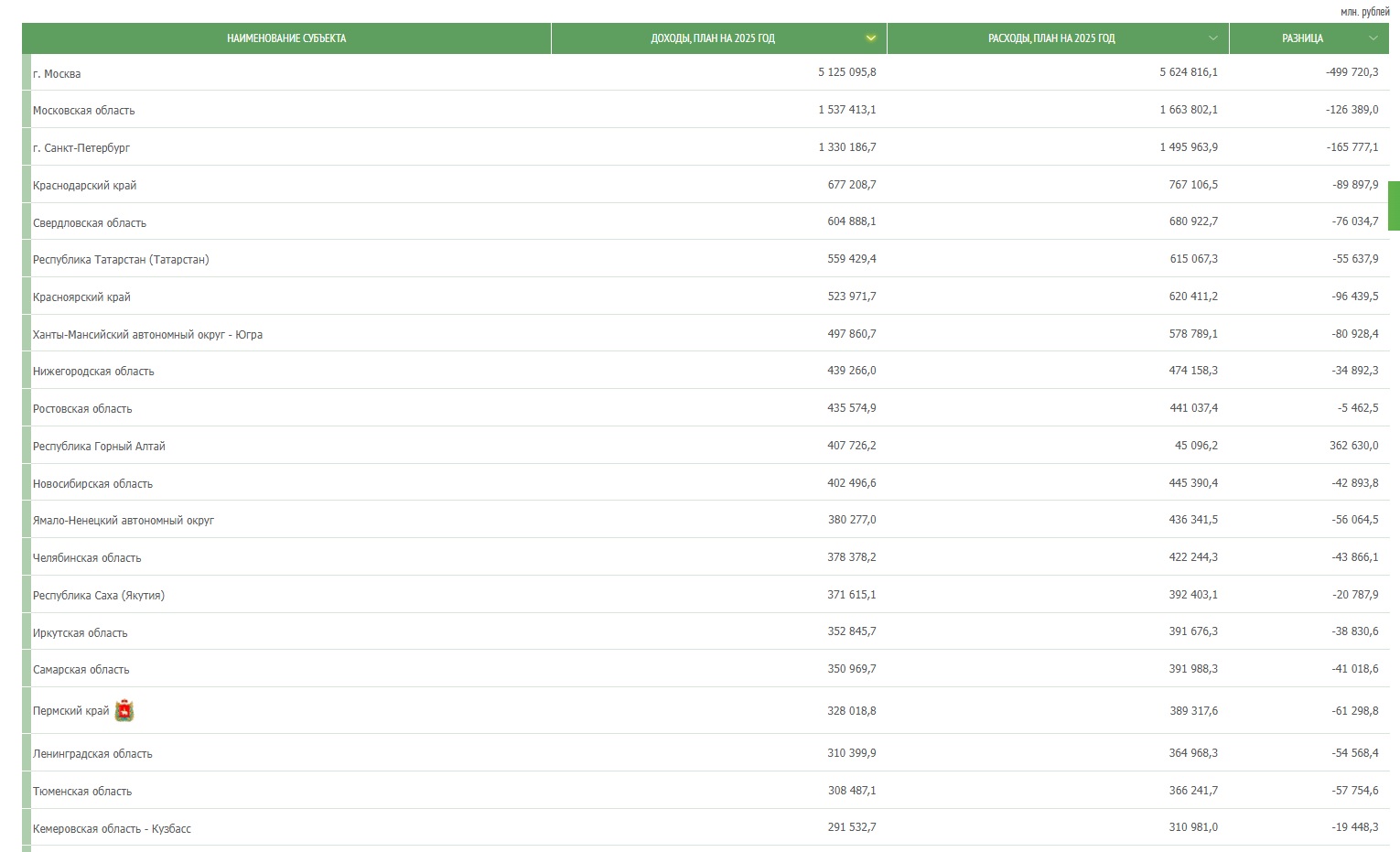Click difference value -5 462,5

pos(1358,408)
